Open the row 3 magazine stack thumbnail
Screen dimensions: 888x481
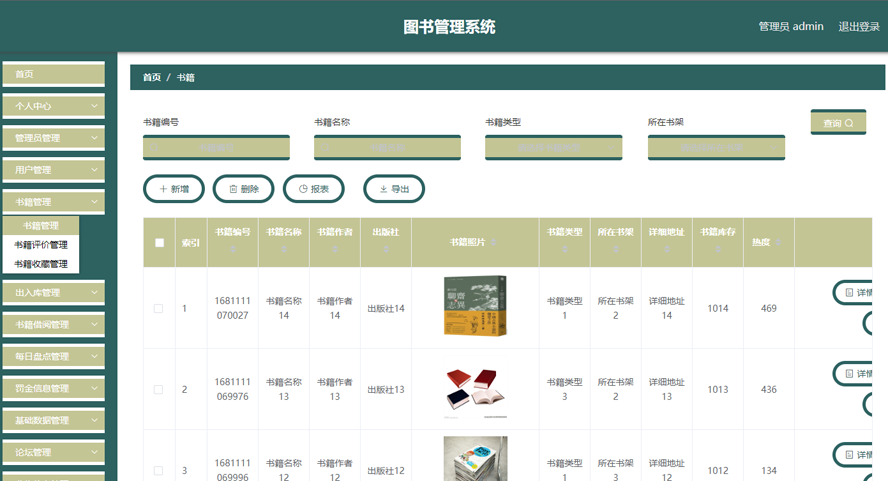(x=475, y=458)
